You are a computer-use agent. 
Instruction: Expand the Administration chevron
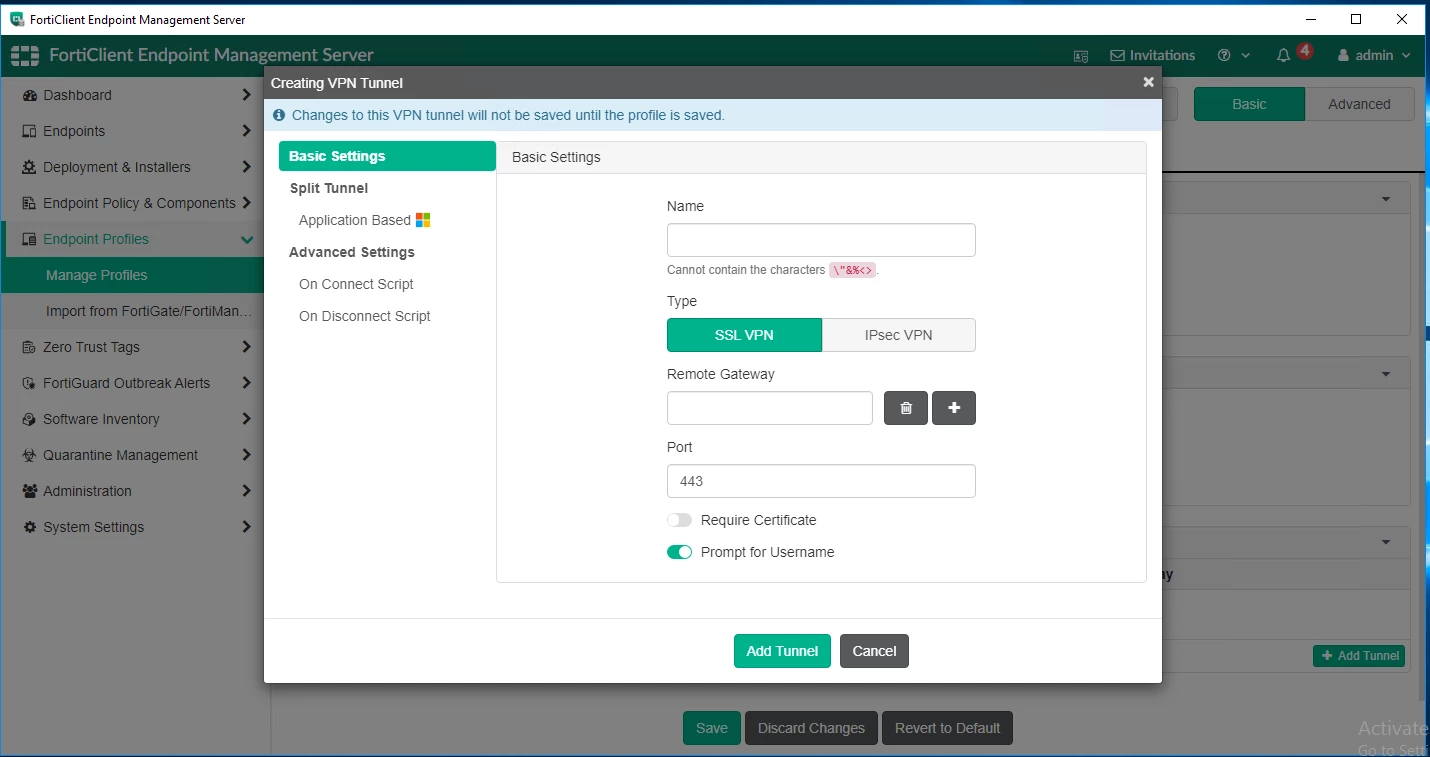pos(247,491)
